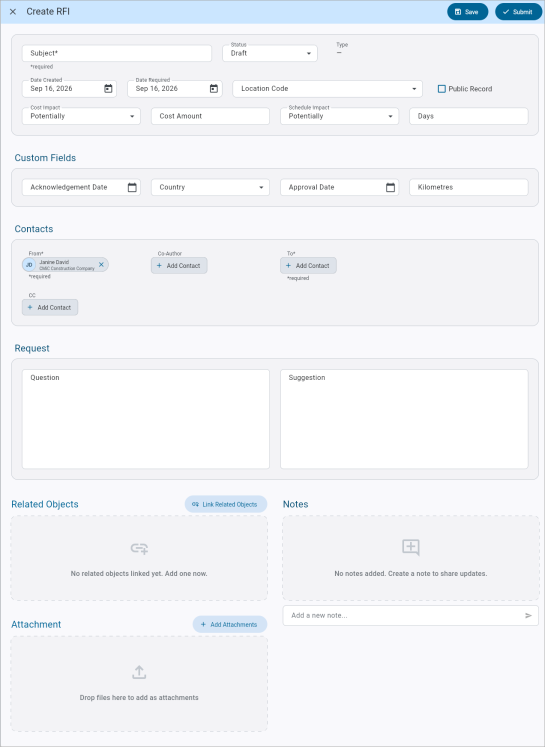This screenshot has height=747, width=545.
Task: Click the Add a new note field
Action: 410,616
